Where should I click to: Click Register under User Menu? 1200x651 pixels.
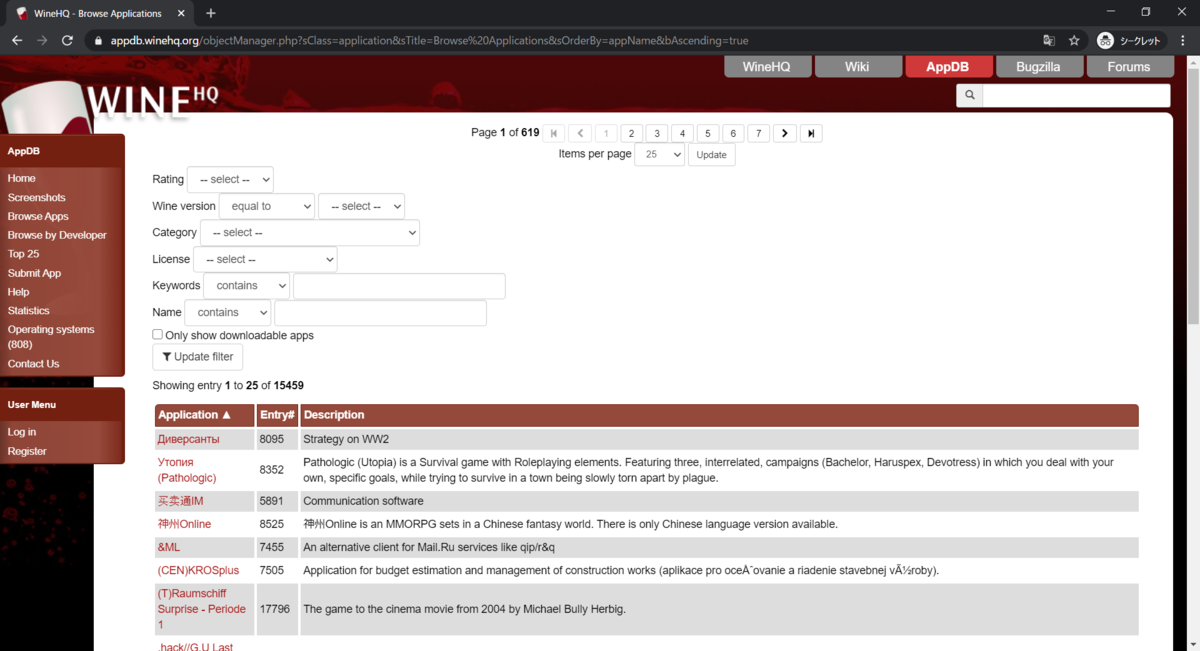tap(27, 451)
